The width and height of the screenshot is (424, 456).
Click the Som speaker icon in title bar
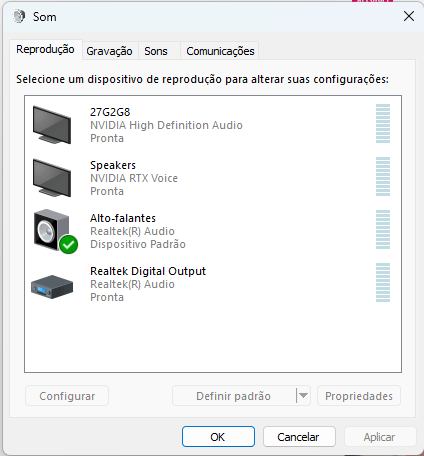pyautogui.click(x=19, y=16)
